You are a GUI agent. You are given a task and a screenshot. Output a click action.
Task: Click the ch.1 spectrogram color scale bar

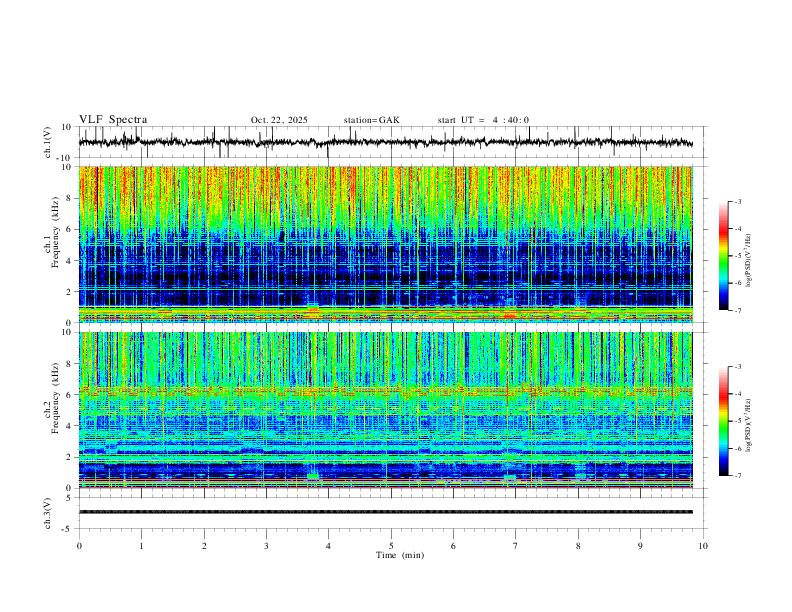click(x=723, y=256)
